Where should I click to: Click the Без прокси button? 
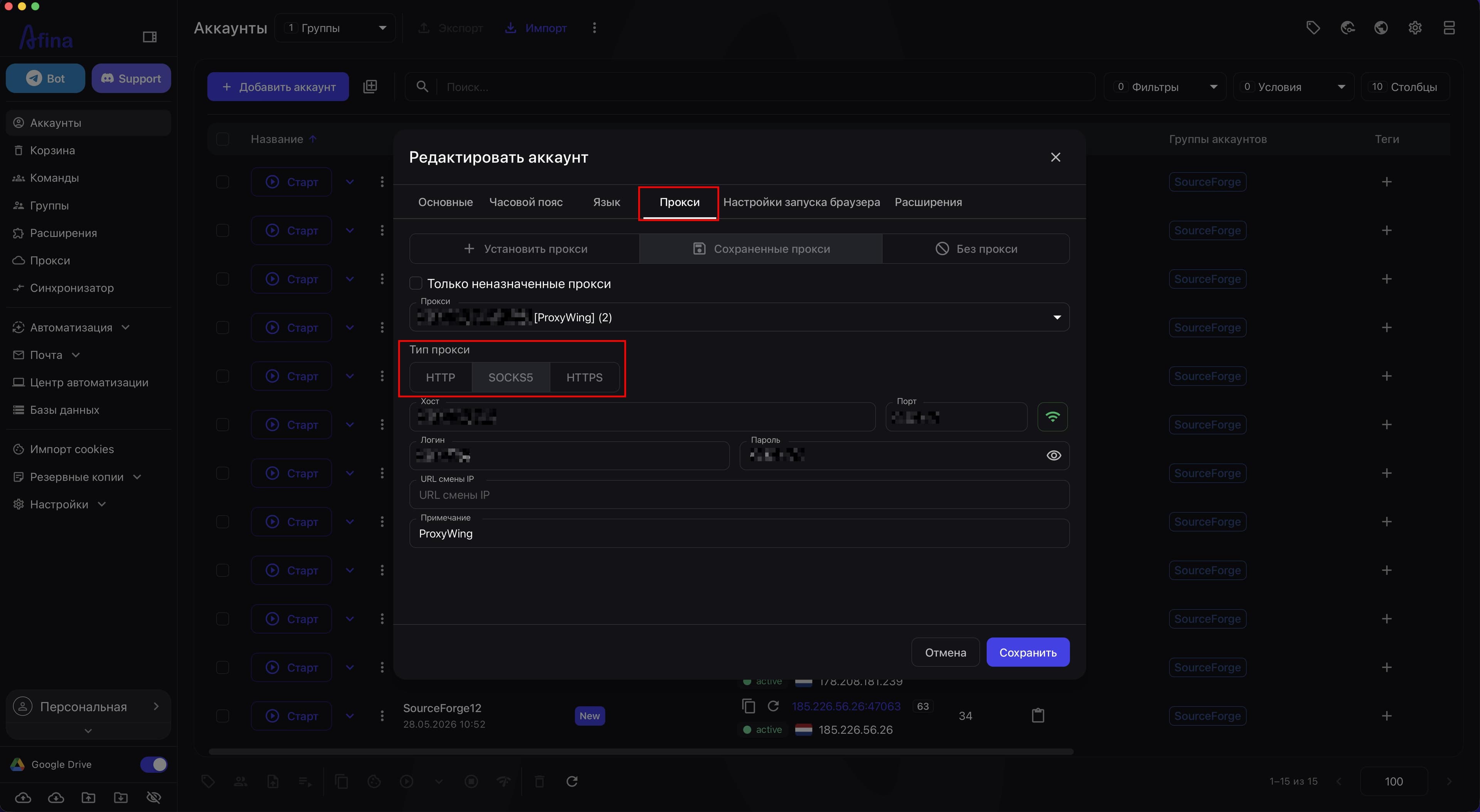[975, 249]
